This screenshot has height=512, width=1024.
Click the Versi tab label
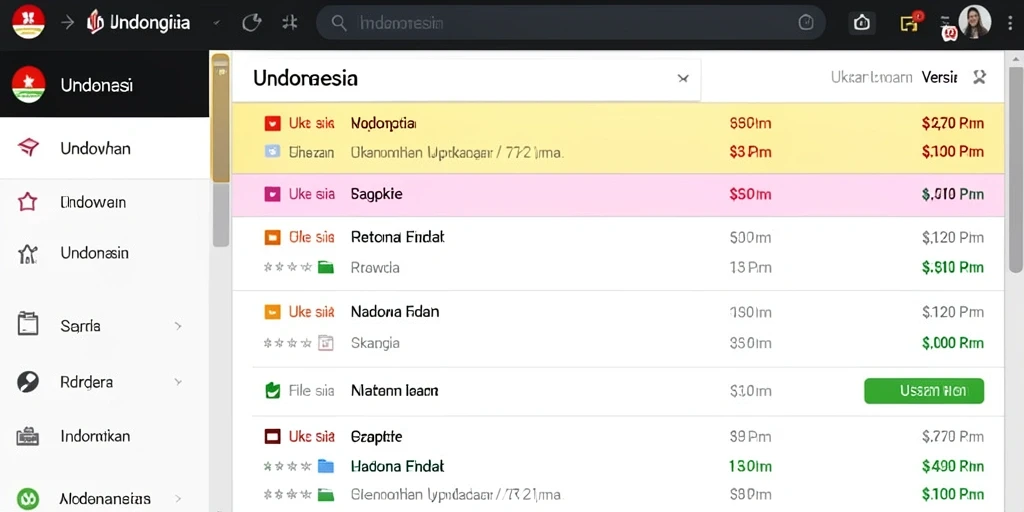939,77
